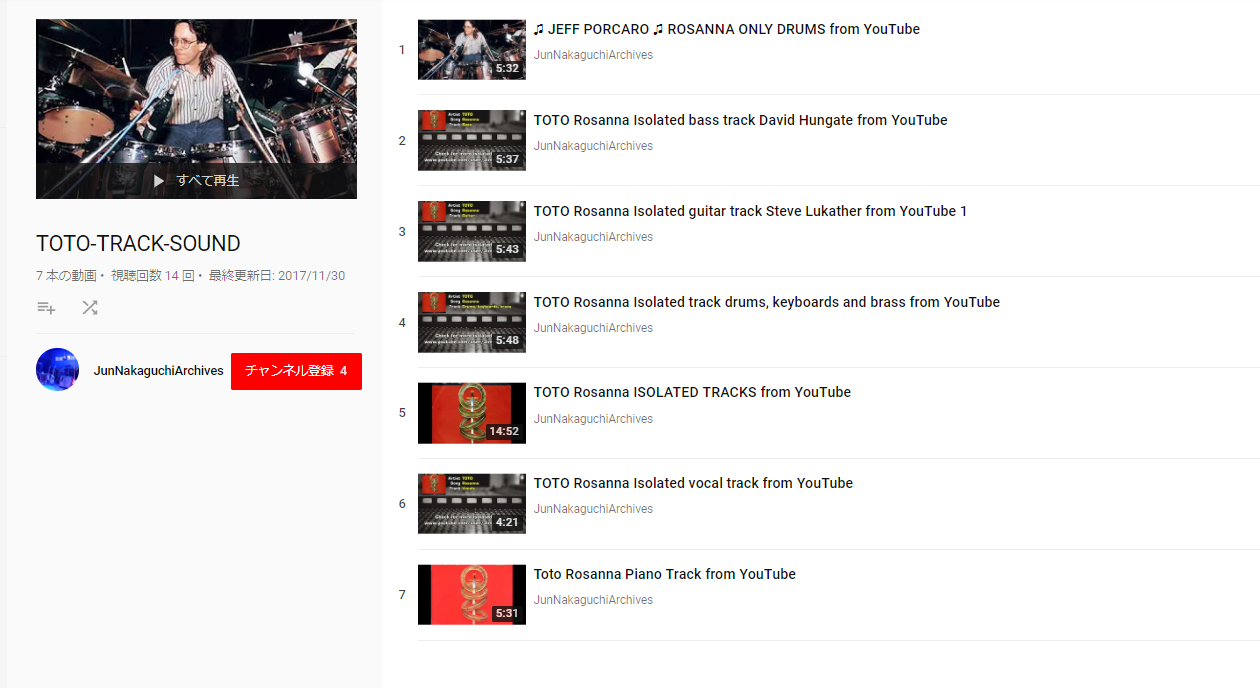The width and height of the screenshot is (1260, 688).
Task: Click channel name under ISOLATED TRACKS video
Action: [x=593, y=419]
